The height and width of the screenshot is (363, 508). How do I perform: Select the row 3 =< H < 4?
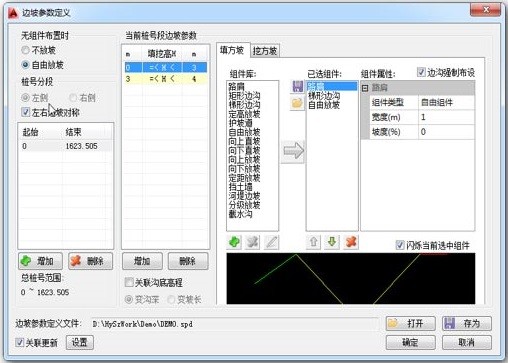coord(166,79)
